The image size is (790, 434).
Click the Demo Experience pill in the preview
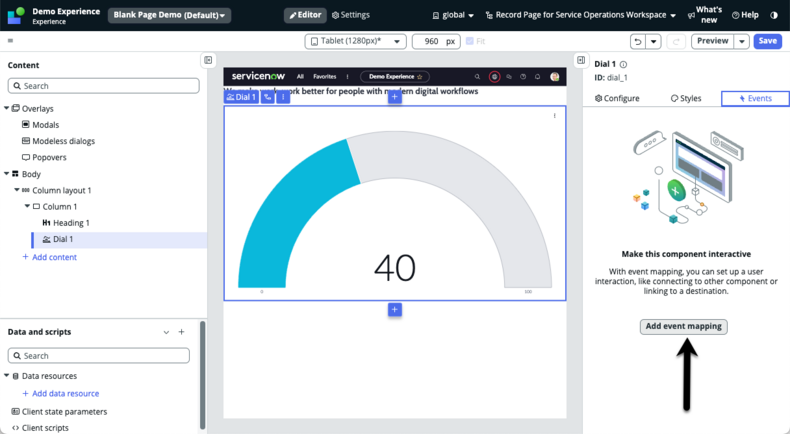[395, 77]
